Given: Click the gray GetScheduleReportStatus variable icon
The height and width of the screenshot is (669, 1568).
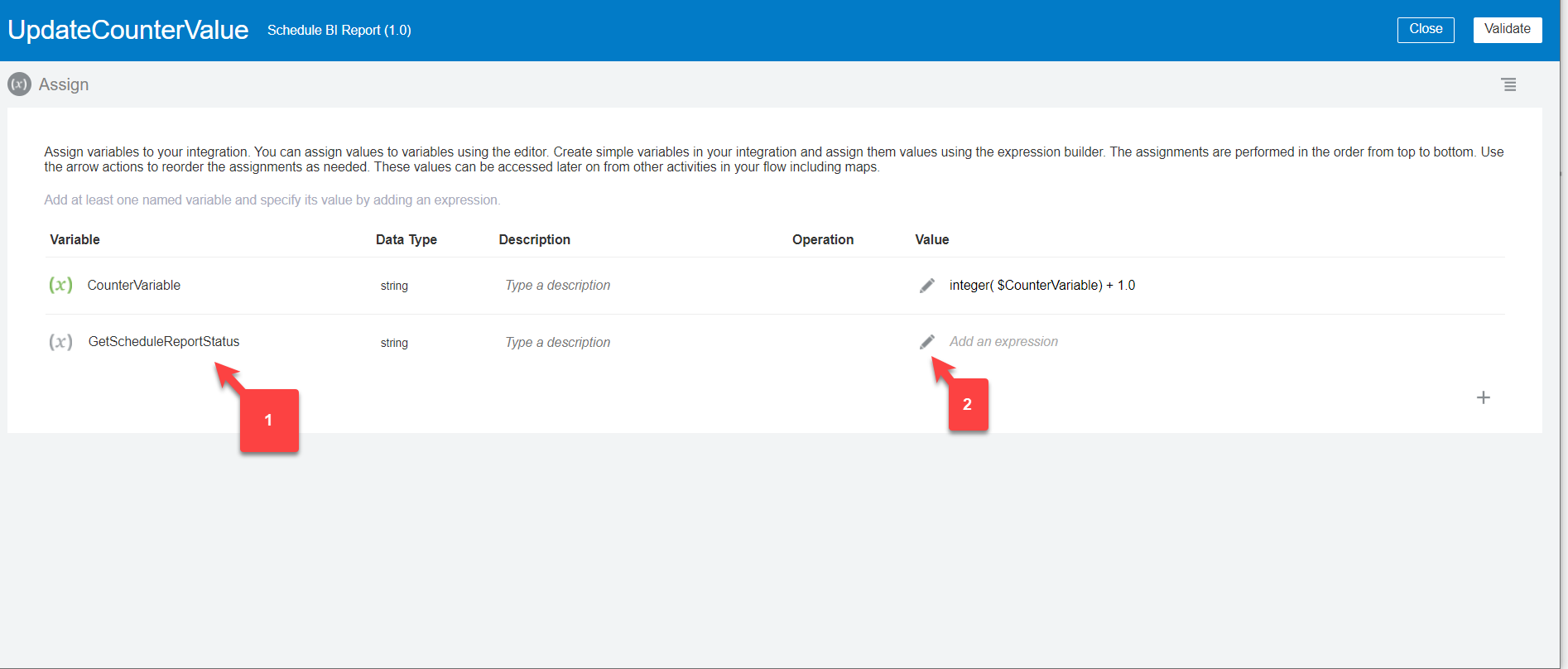Looking at the screenshot, I should tap(60, 342).
